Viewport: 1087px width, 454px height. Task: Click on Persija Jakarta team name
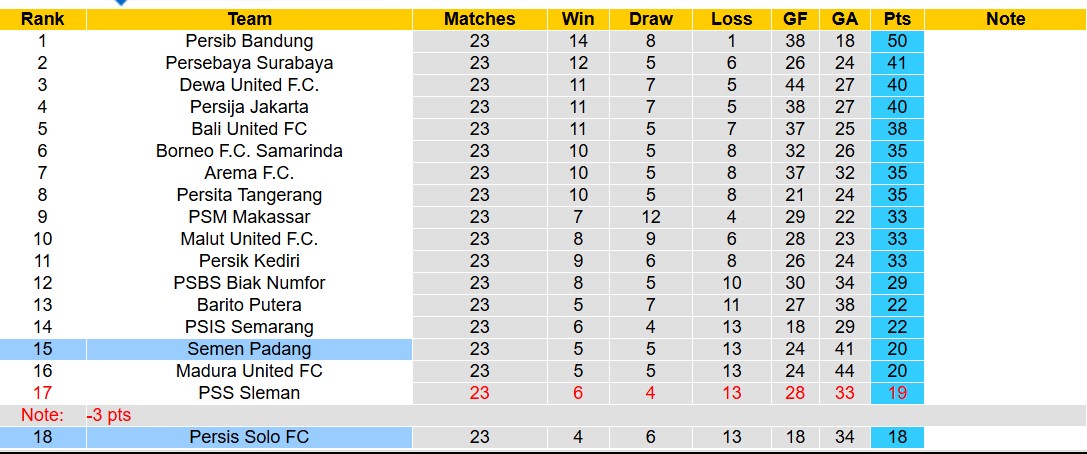coord(249,107)
